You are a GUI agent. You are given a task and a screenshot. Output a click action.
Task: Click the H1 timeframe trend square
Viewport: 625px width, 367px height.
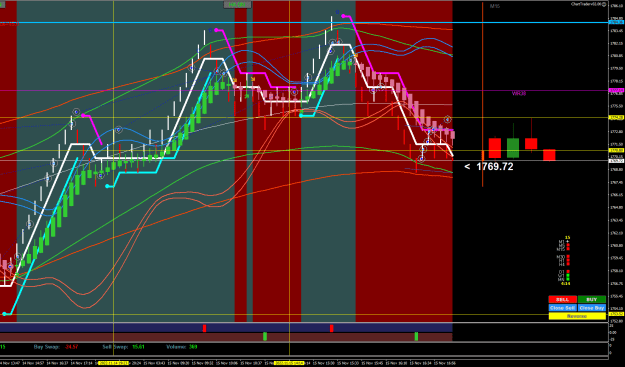568,260
